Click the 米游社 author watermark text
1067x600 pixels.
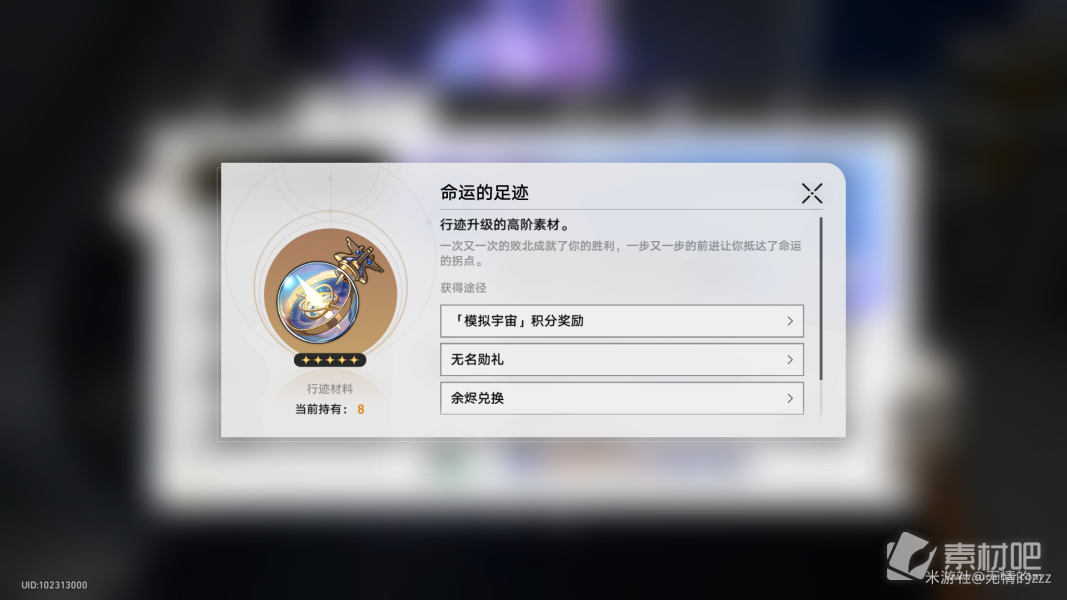(988, 578)
